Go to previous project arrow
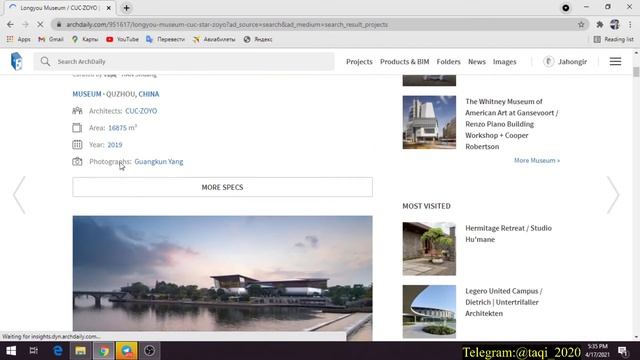640x360 pixels. pos(19,195)
